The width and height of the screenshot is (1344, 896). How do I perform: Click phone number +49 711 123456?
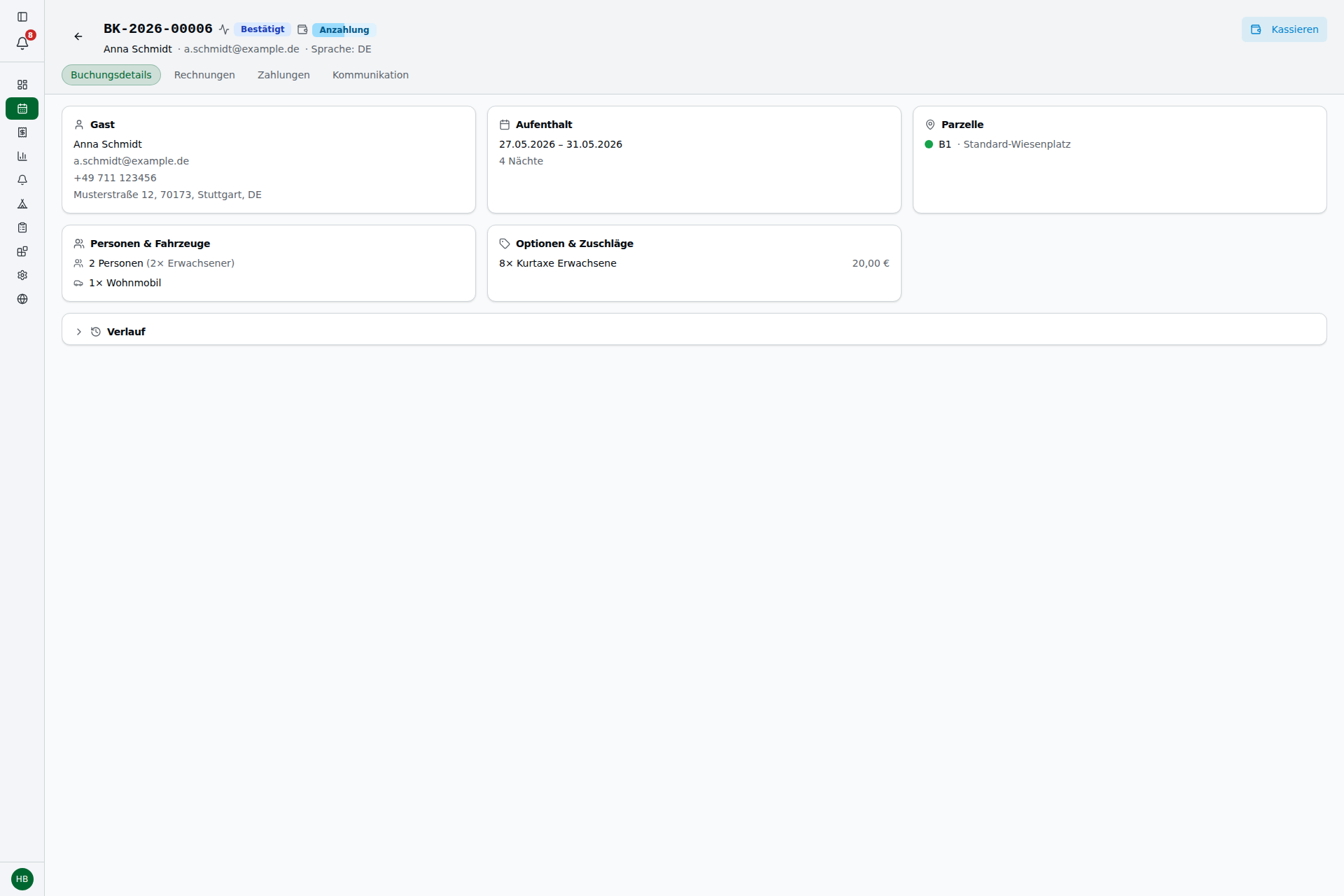(x=115, y=178)
